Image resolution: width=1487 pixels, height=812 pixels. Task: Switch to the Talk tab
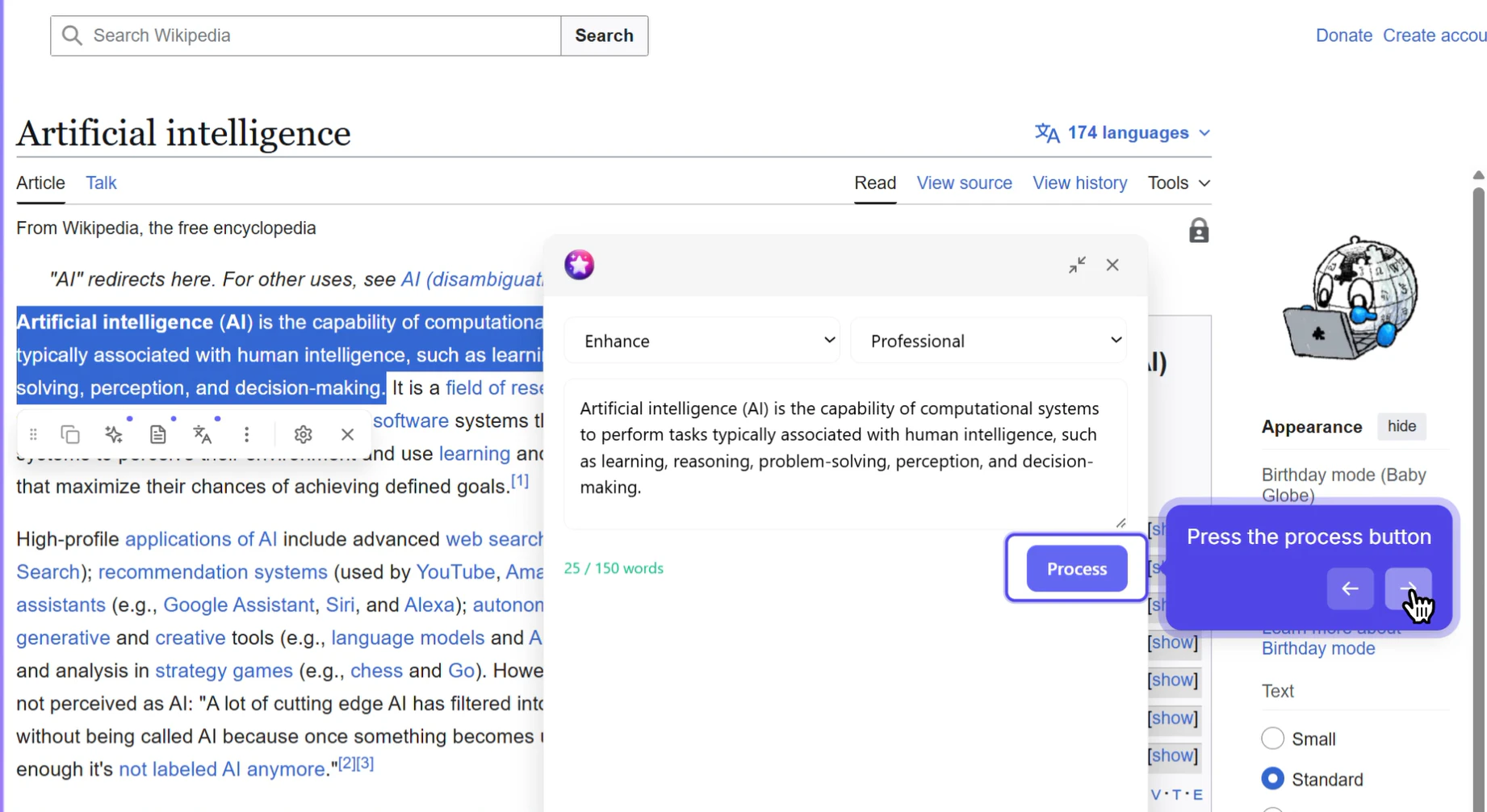[x=101, y=183]
